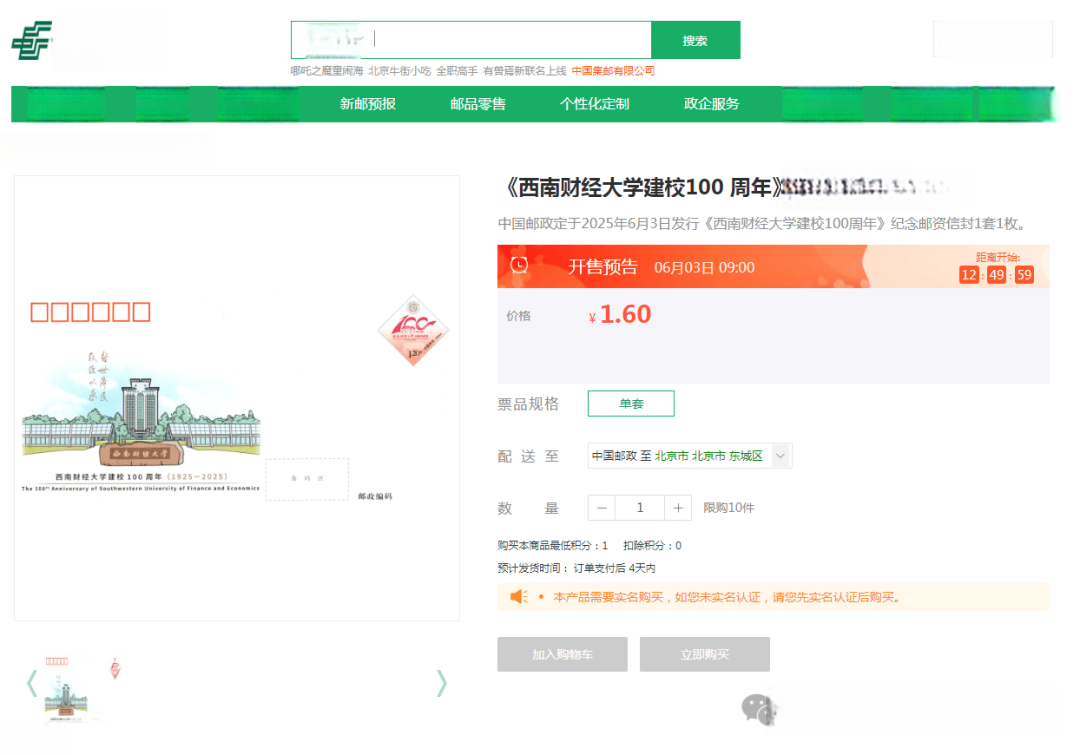Open the 个性化定制 menu item
This screenshot has width=1080, height=755.
[x=594, y=104]
